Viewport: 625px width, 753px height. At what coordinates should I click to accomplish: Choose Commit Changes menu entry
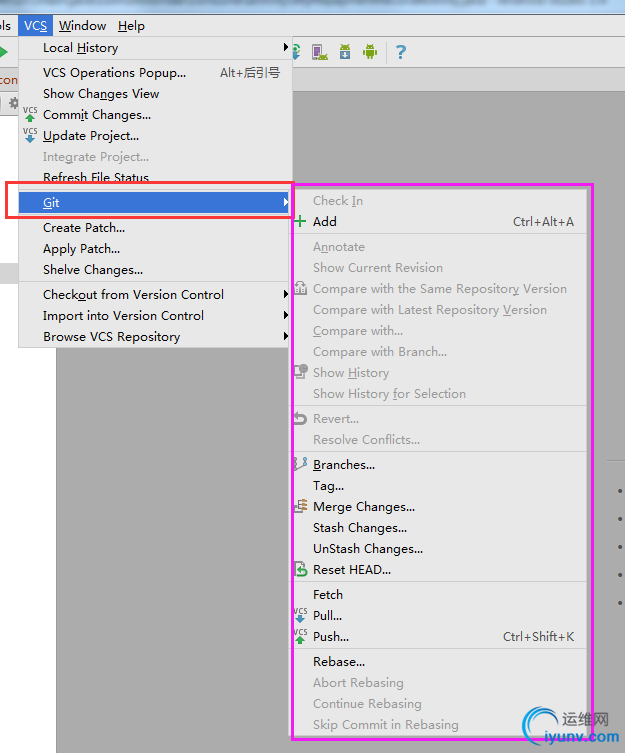155,115
